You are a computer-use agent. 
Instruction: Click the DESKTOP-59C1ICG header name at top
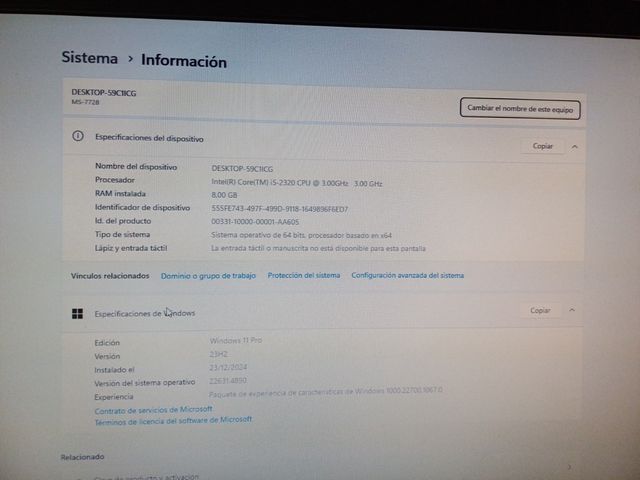pos(104,93)
